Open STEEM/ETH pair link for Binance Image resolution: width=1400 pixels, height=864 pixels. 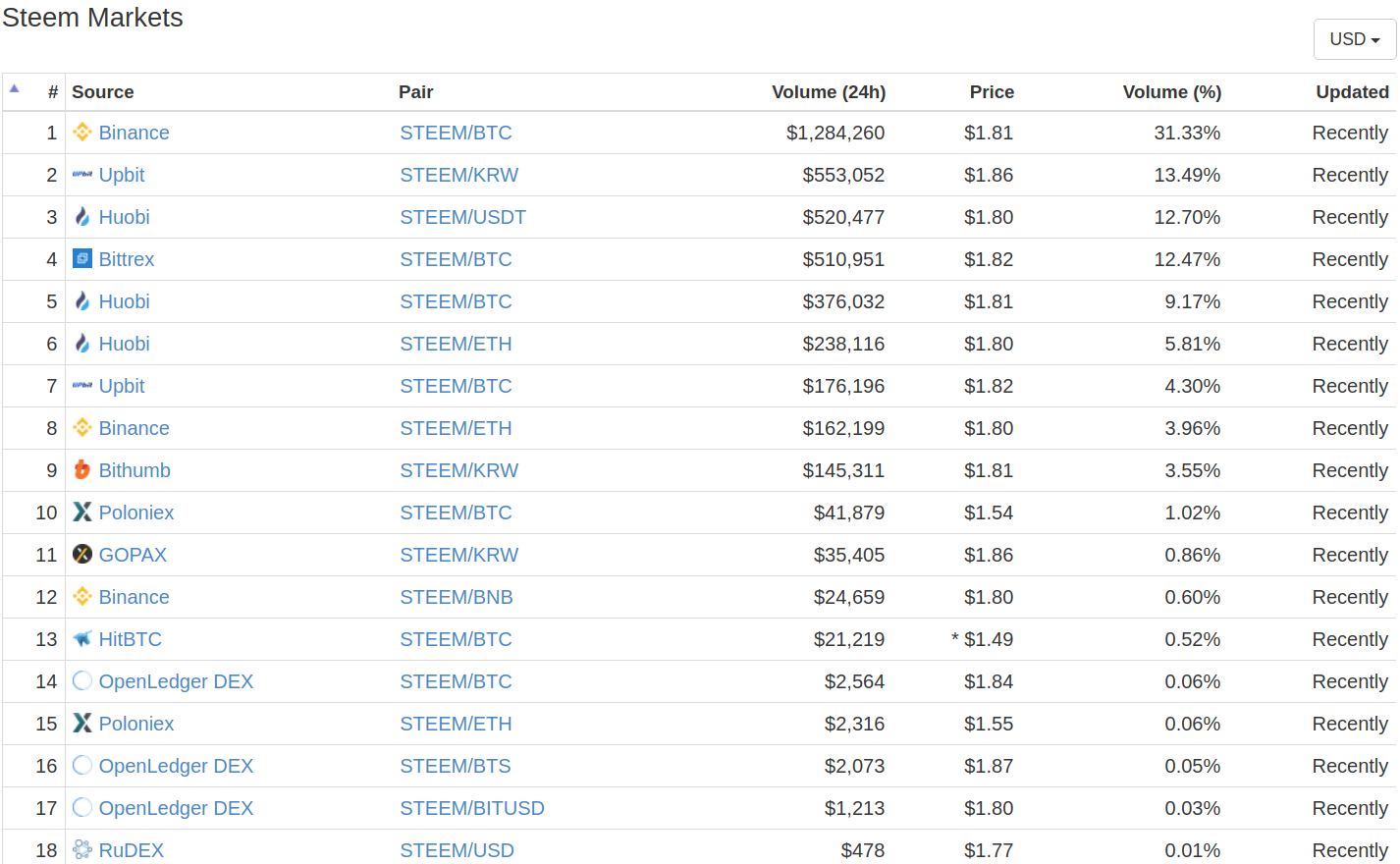click(456, 428)
